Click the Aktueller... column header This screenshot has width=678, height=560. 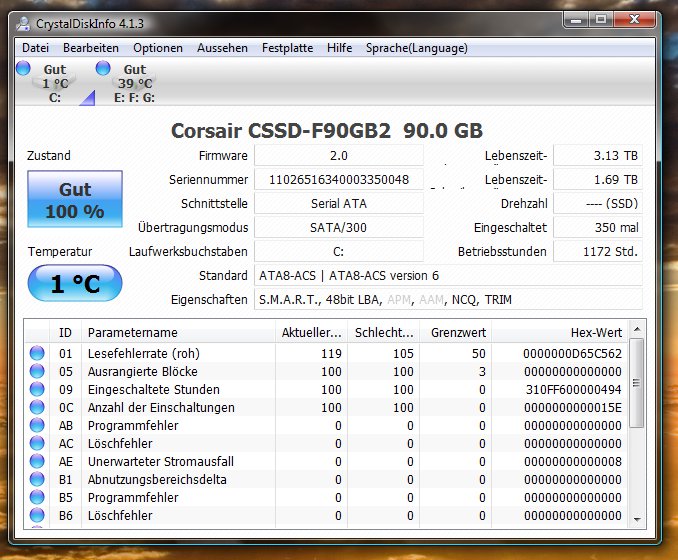pyautogui.click(x=311, y=333)
